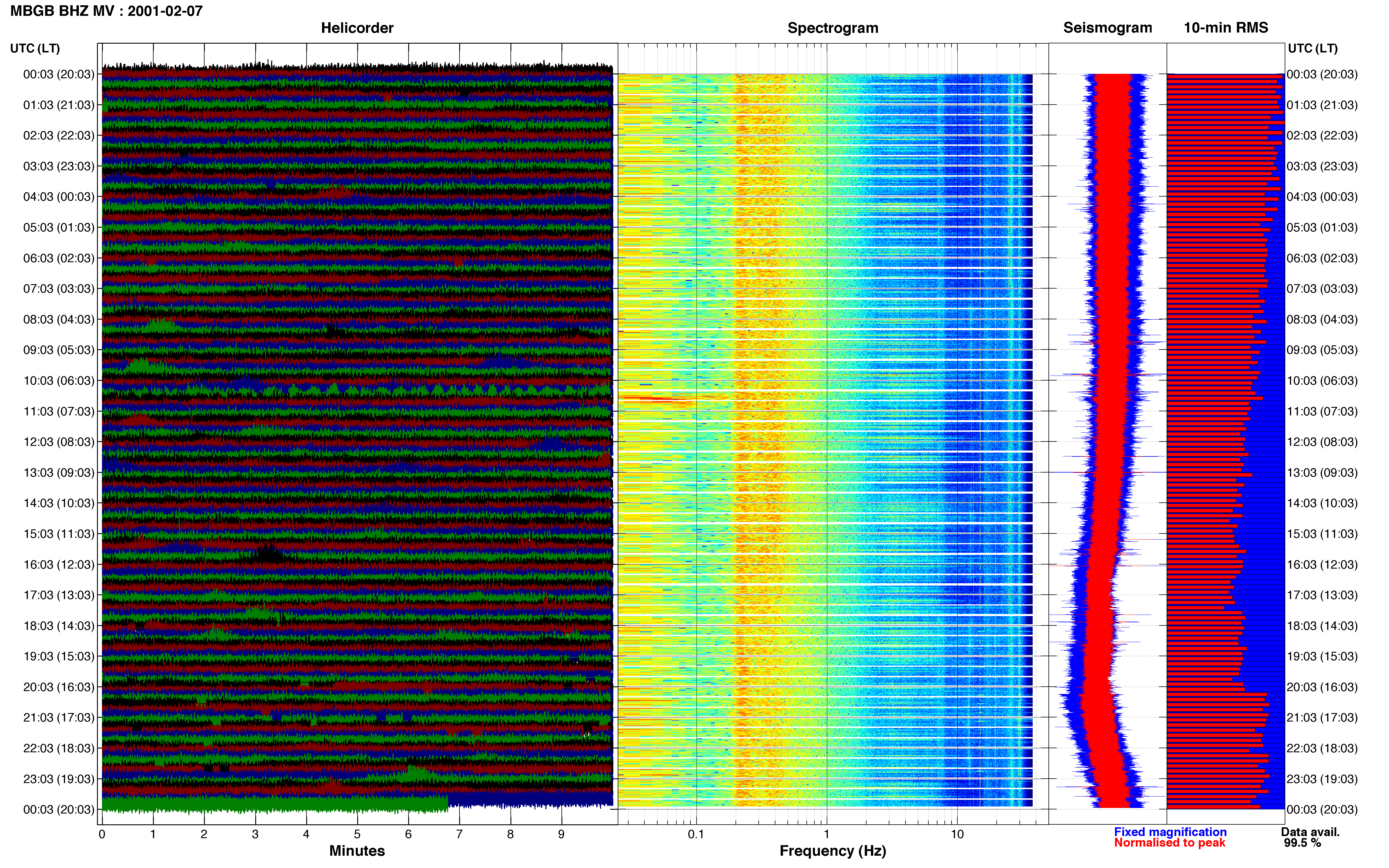Click left time label '03:03 (23:03)'

(59, 166)
